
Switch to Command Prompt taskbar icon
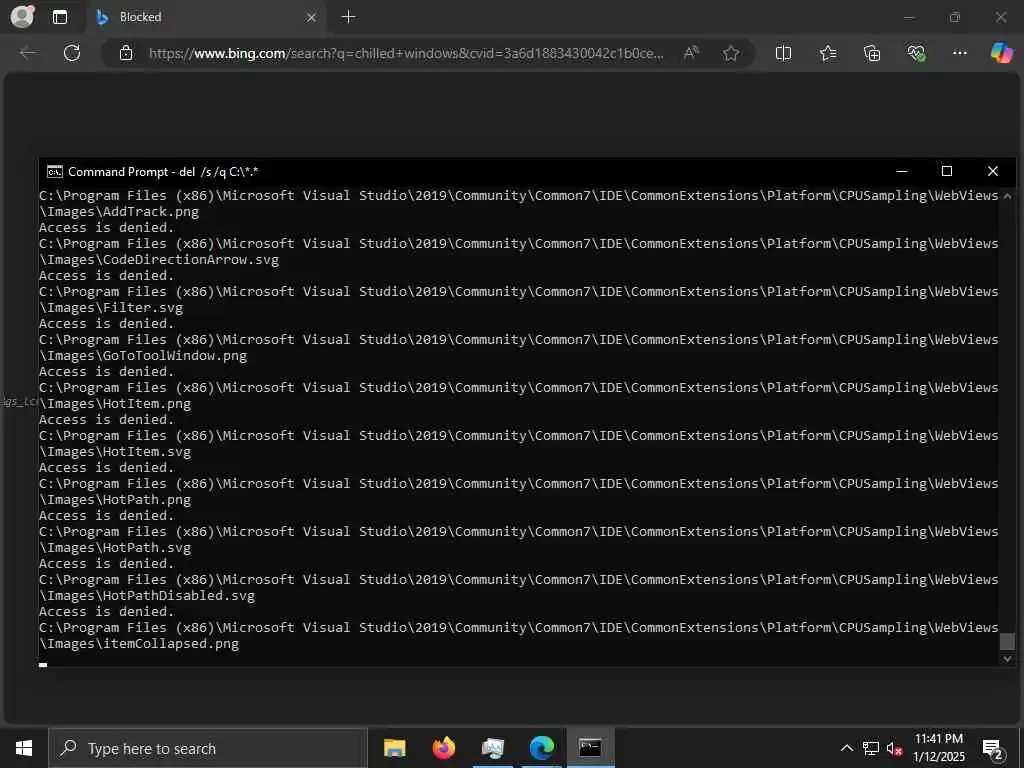(590, 748)
